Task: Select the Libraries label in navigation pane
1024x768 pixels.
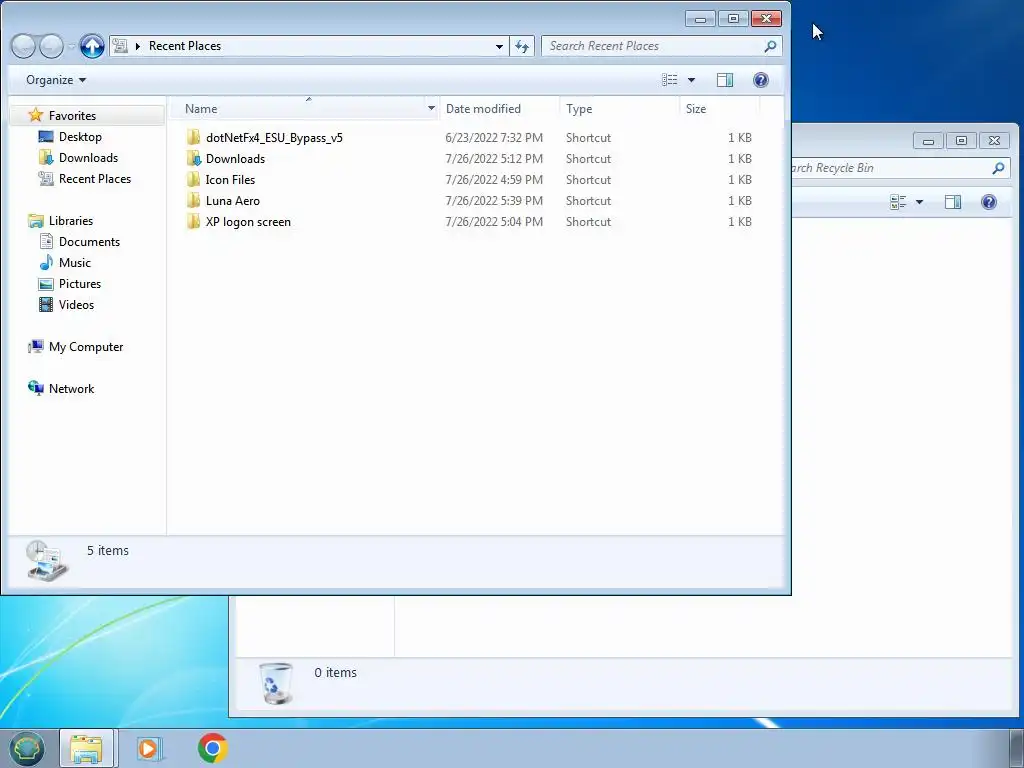Action: coord(71,221)
